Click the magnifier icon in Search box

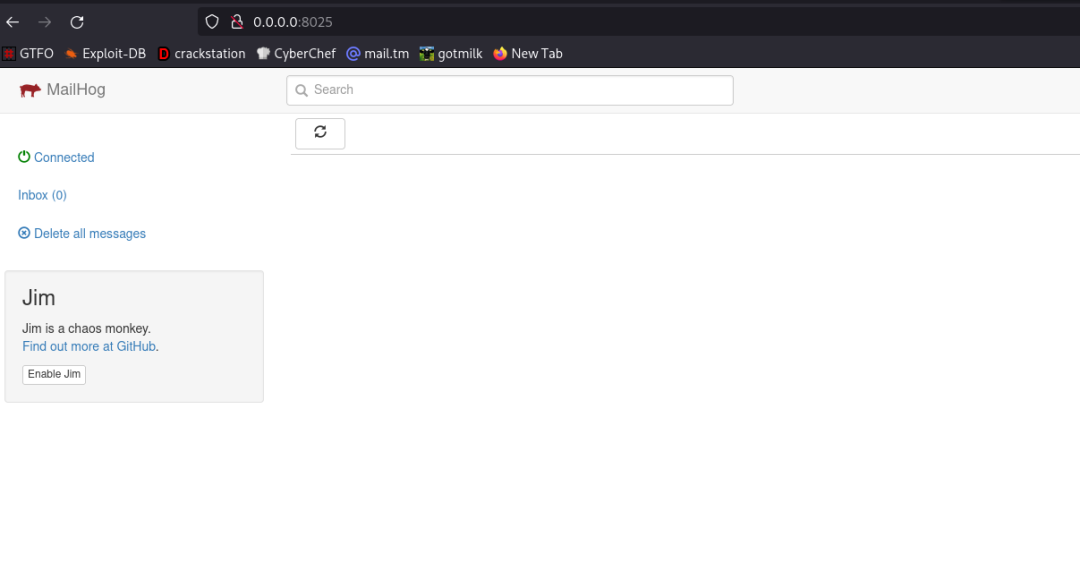tap(301, 90)
